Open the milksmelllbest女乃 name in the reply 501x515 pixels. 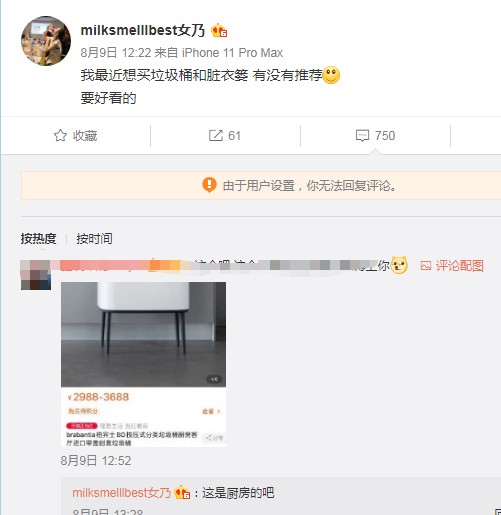(x=121, y=493)
